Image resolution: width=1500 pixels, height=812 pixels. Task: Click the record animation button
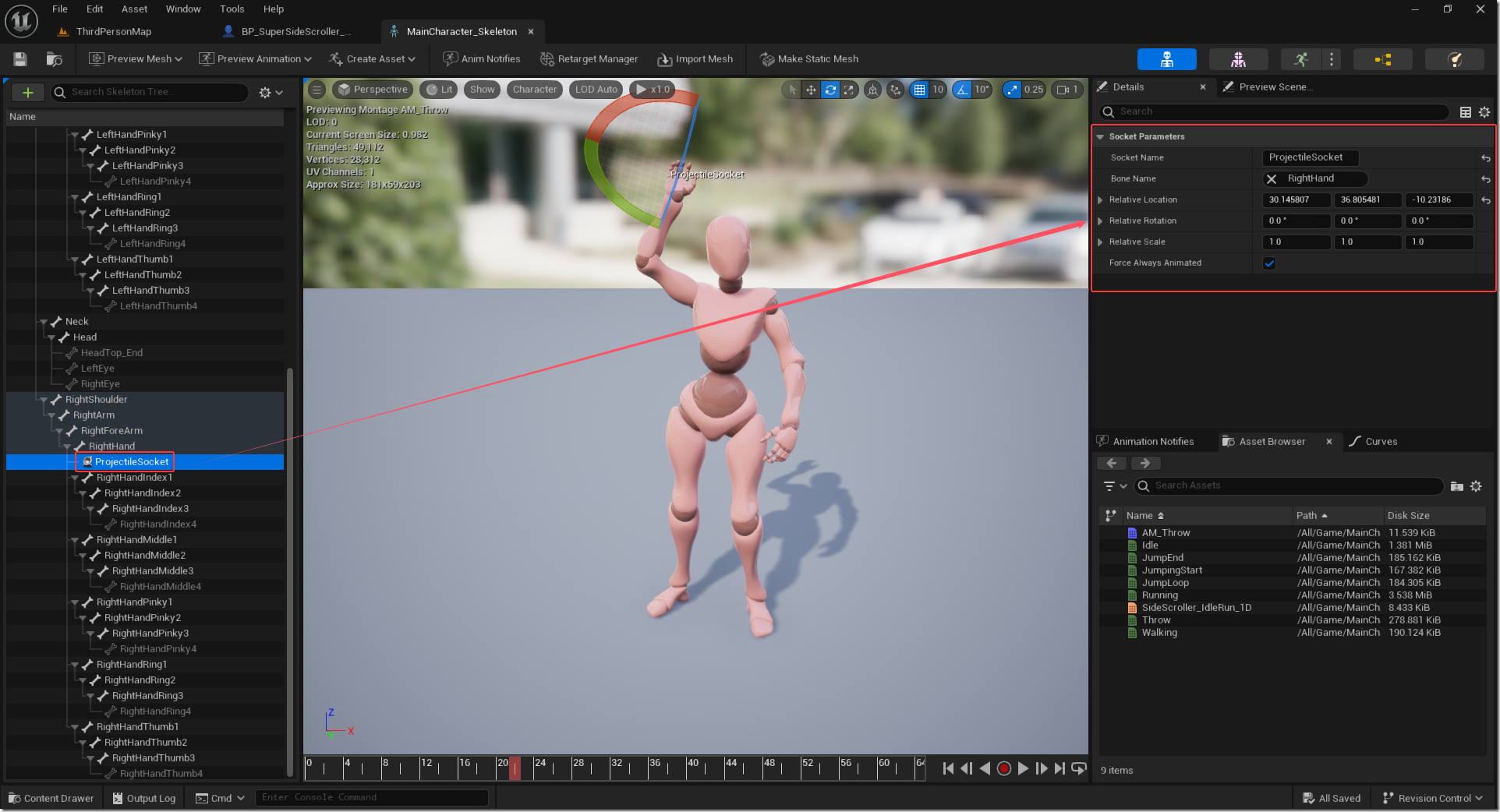coord(1004,768)
